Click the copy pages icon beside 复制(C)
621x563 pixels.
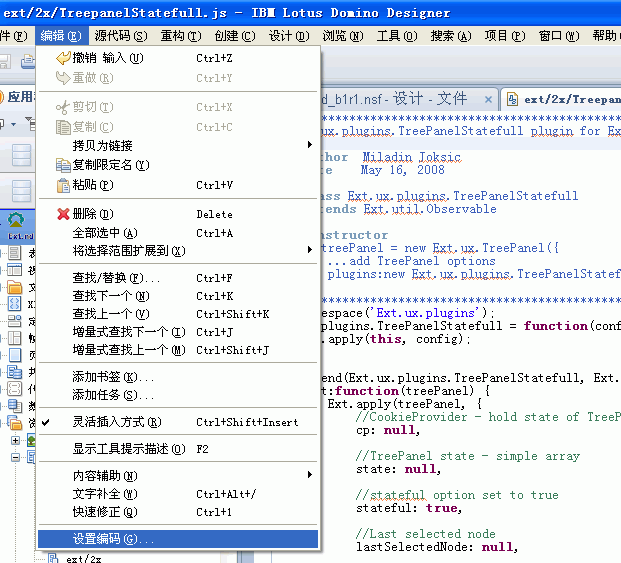pos(63,127)
